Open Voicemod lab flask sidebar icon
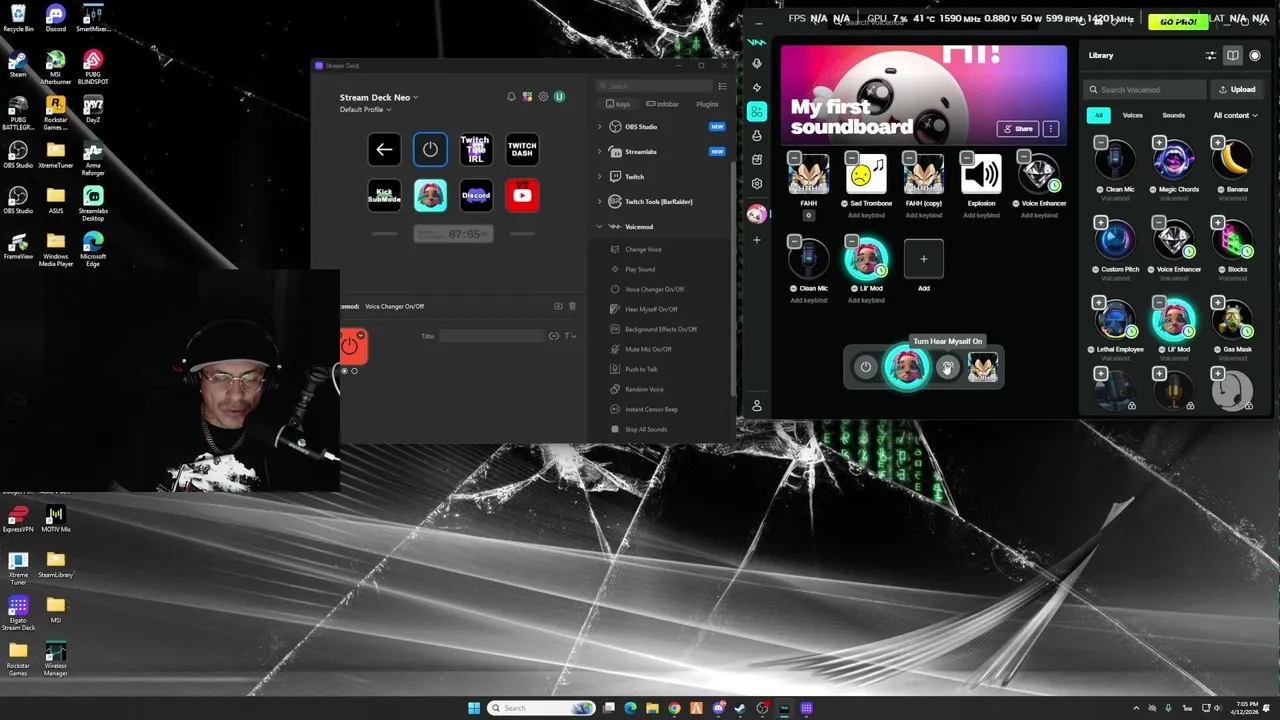Image resolution: width=1280 pixels, height=720 pixels. (757, 136)
